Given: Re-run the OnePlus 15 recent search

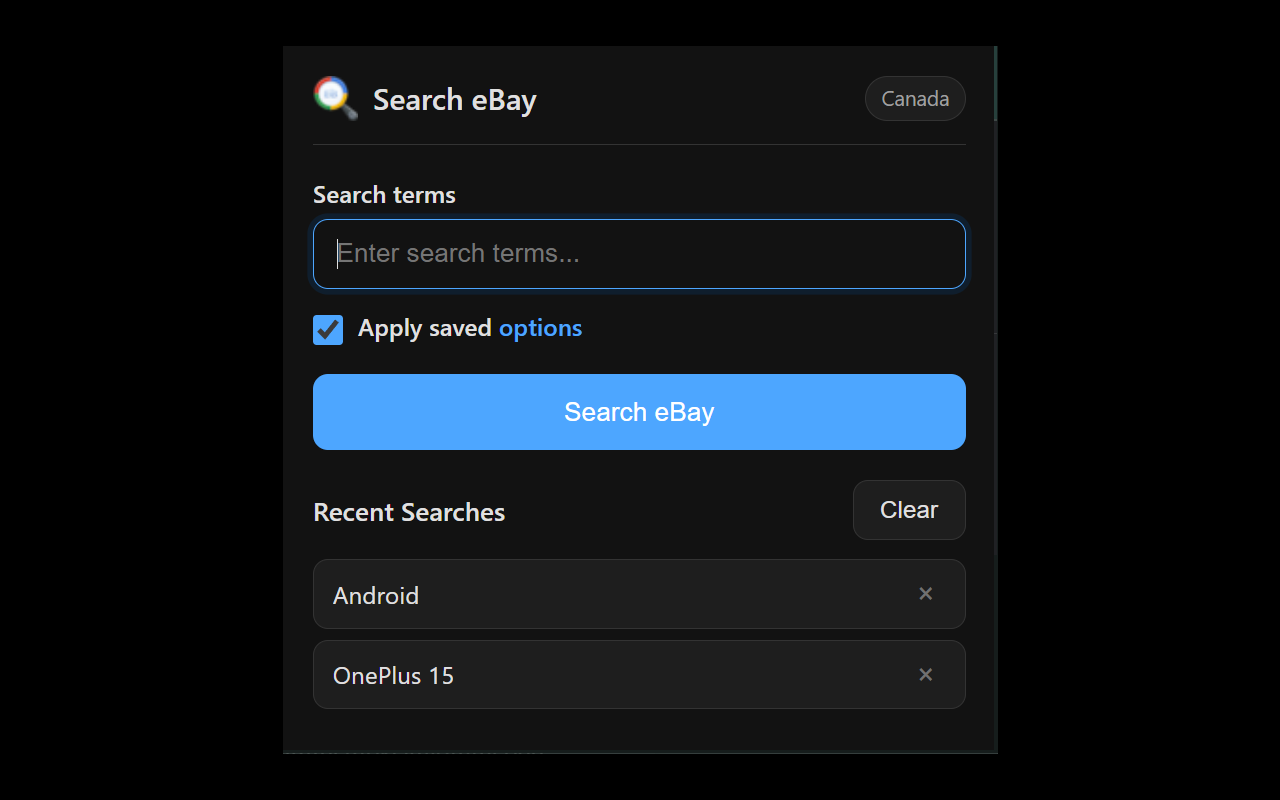Looking at the screenshot, I should pyautogui.click(x=393, y=676).
